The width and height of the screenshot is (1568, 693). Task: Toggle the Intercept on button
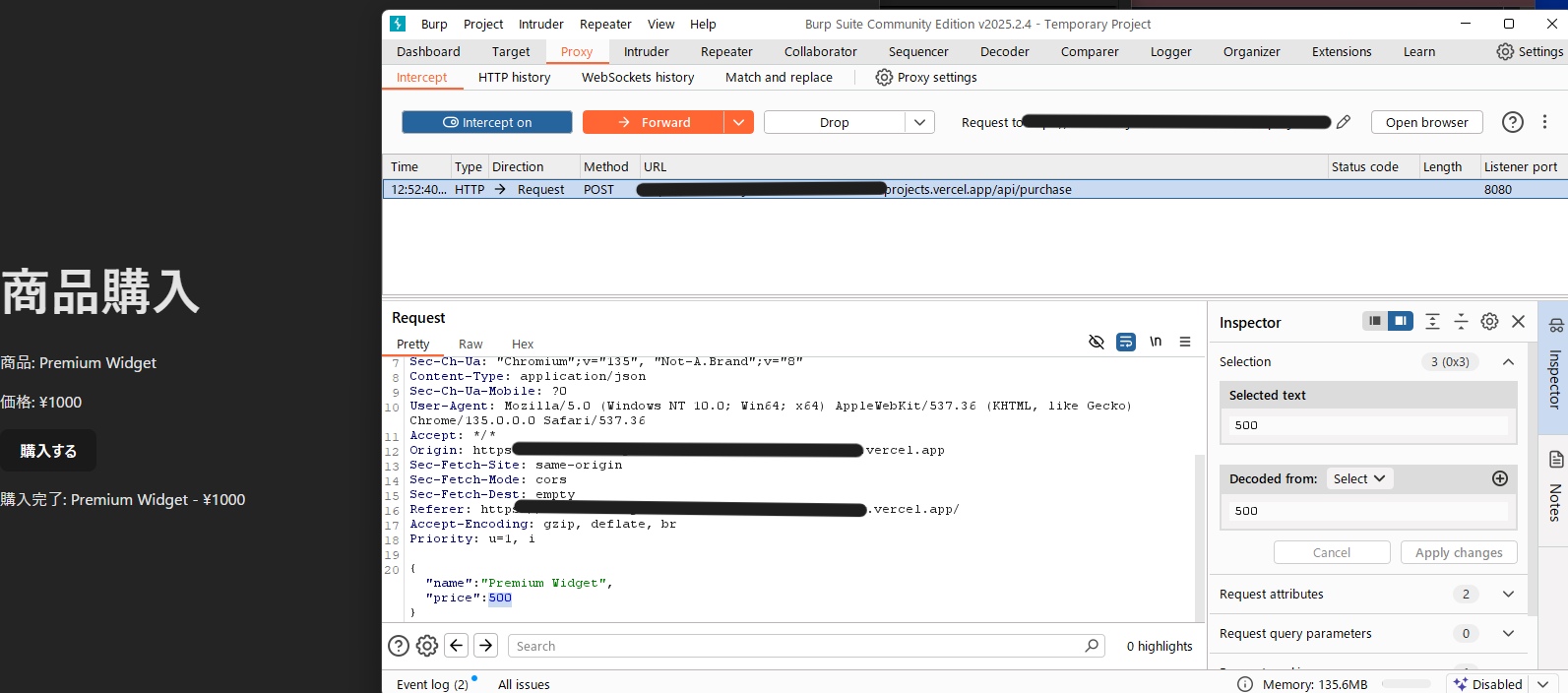coord(487,122)
